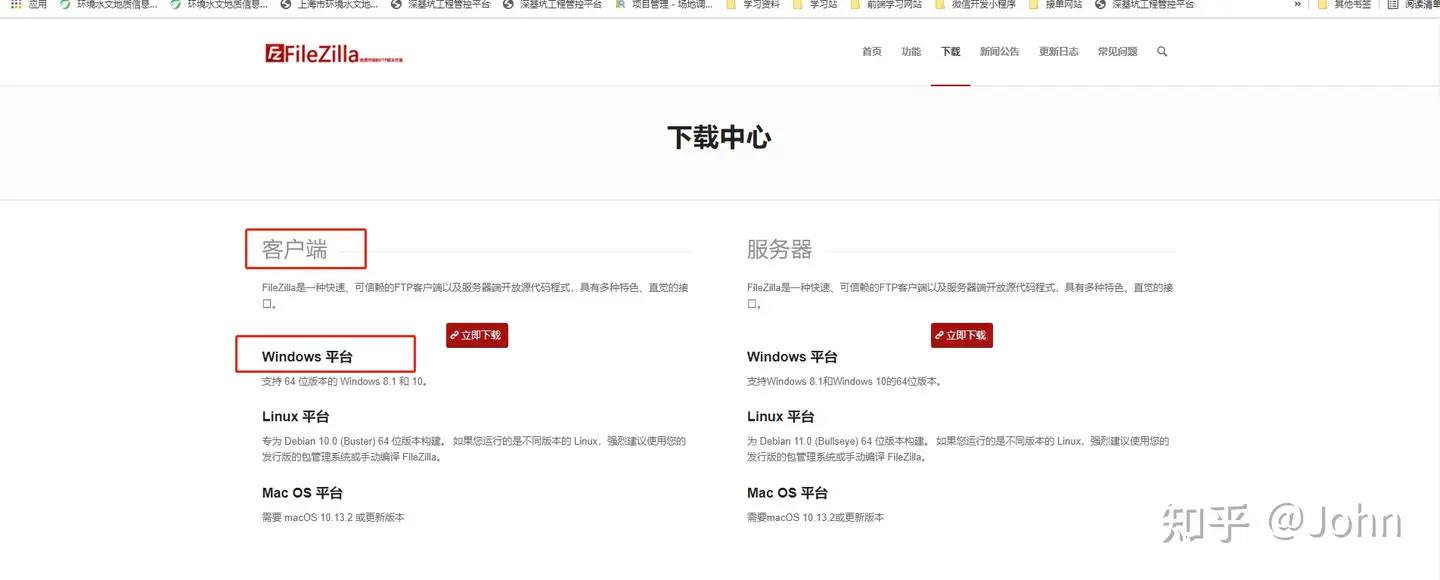Viewport: 1440px width, 580px height.
Task: Click 立即下载 under 客户端 section
Action: pyautogui.click(x=477, y=335)
